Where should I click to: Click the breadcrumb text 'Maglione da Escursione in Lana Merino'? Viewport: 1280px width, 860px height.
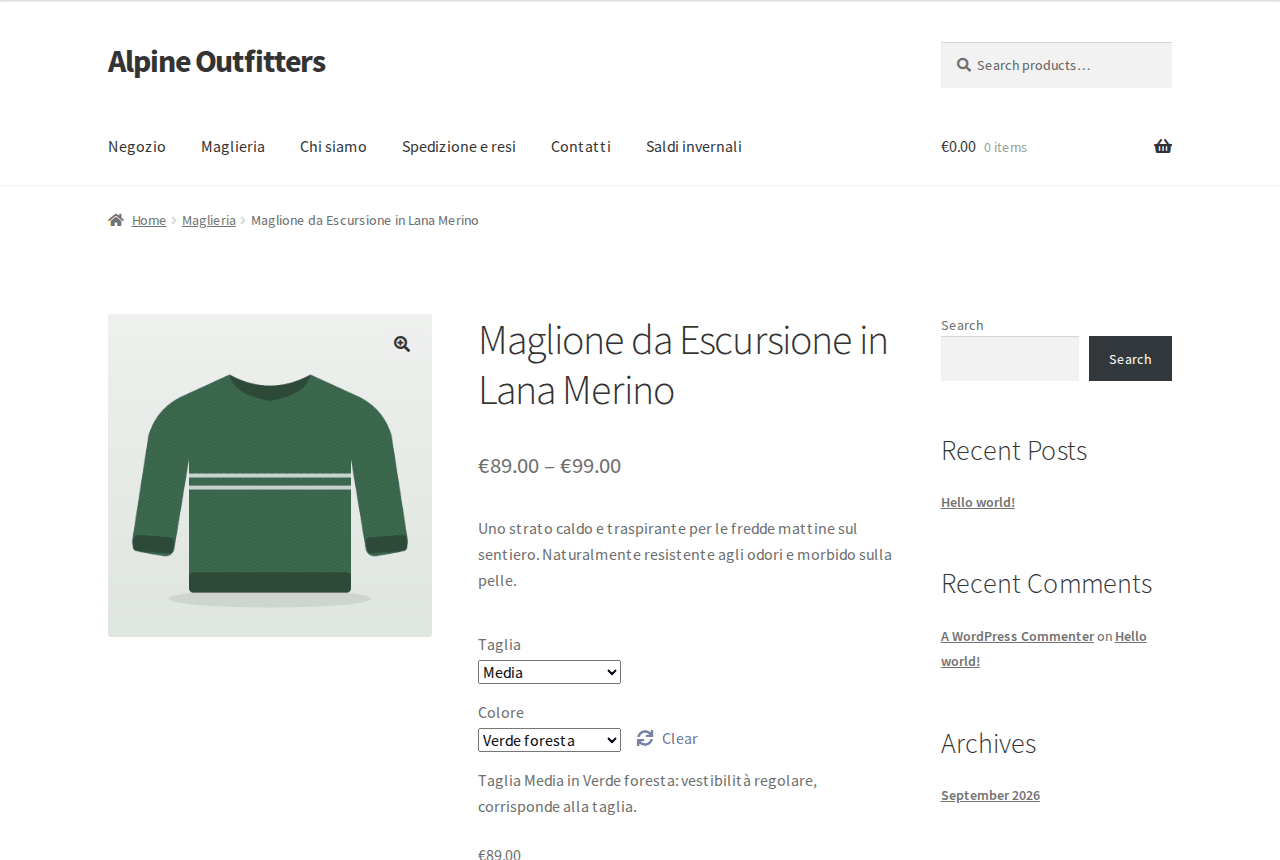point(365,220)
